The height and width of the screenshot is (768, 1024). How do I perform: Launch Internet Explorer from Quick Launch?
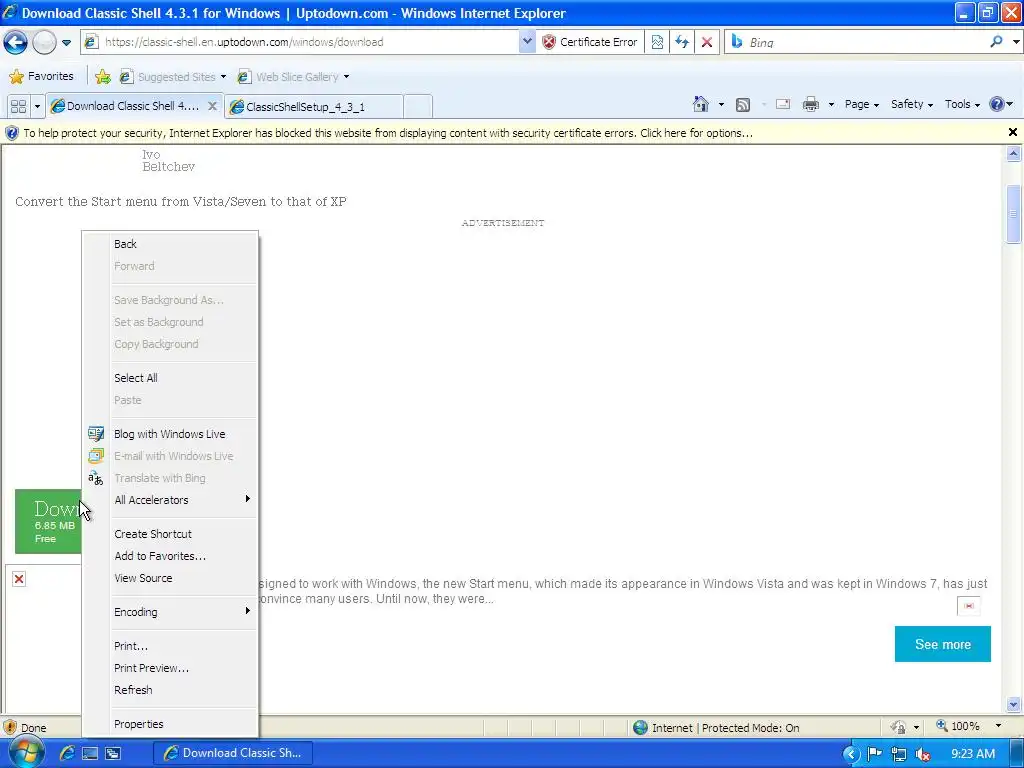[67, 753]
